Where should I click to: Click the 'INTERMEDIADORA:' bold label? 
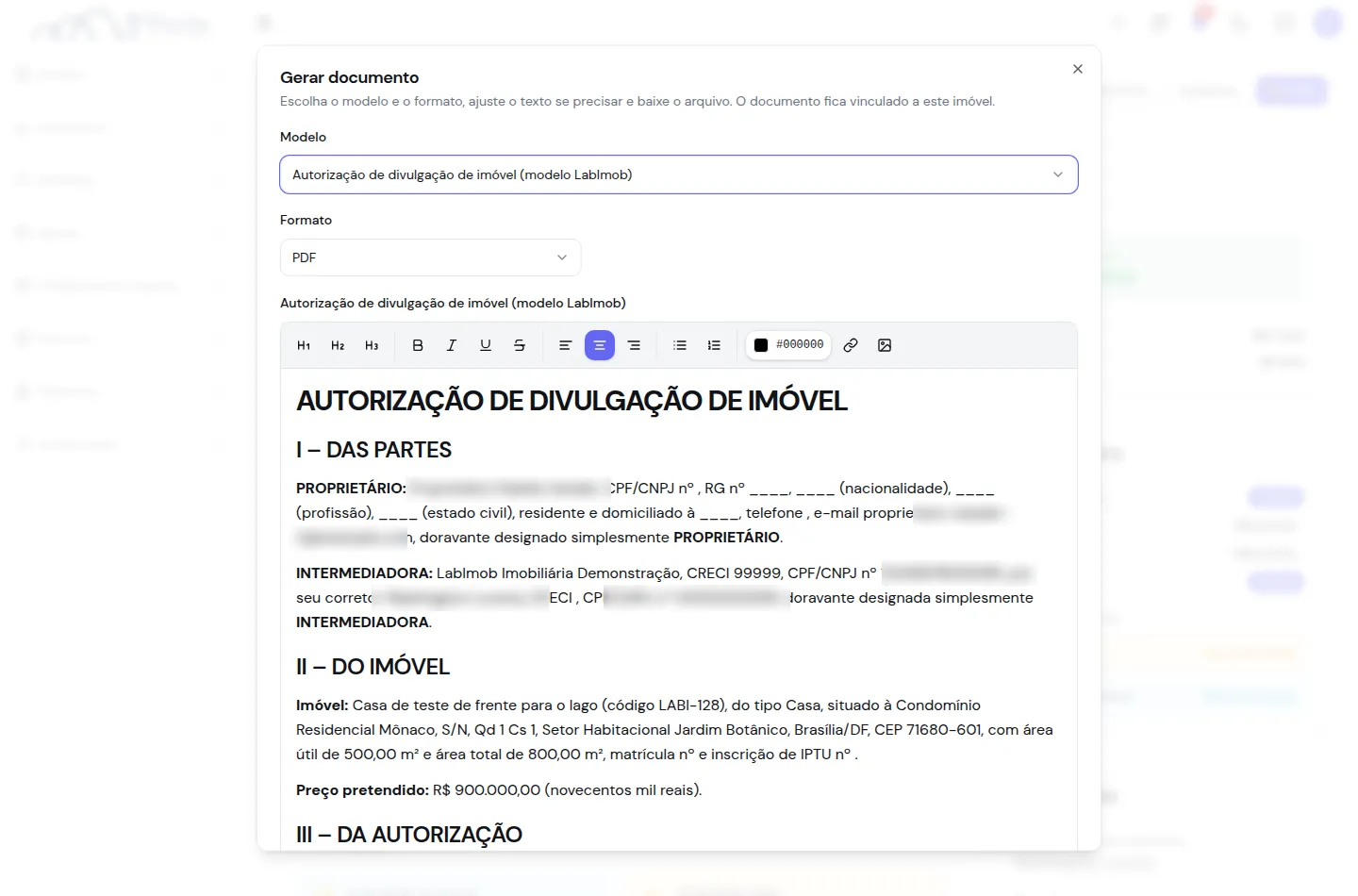click(364, 573)
